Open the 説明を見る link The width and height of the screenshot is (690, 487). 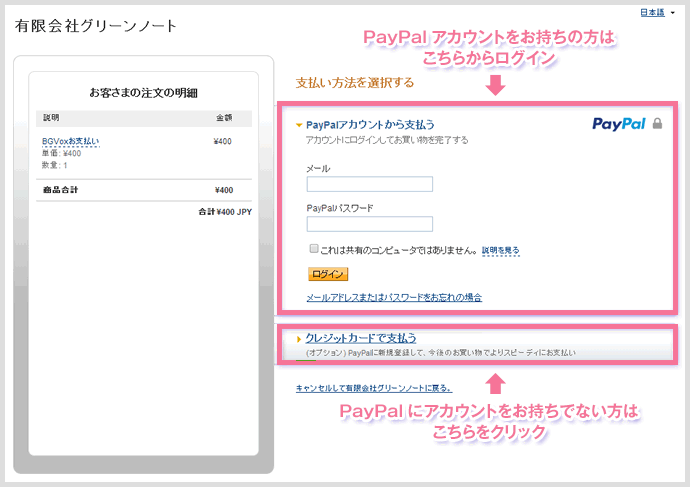[x=500, y=250]
